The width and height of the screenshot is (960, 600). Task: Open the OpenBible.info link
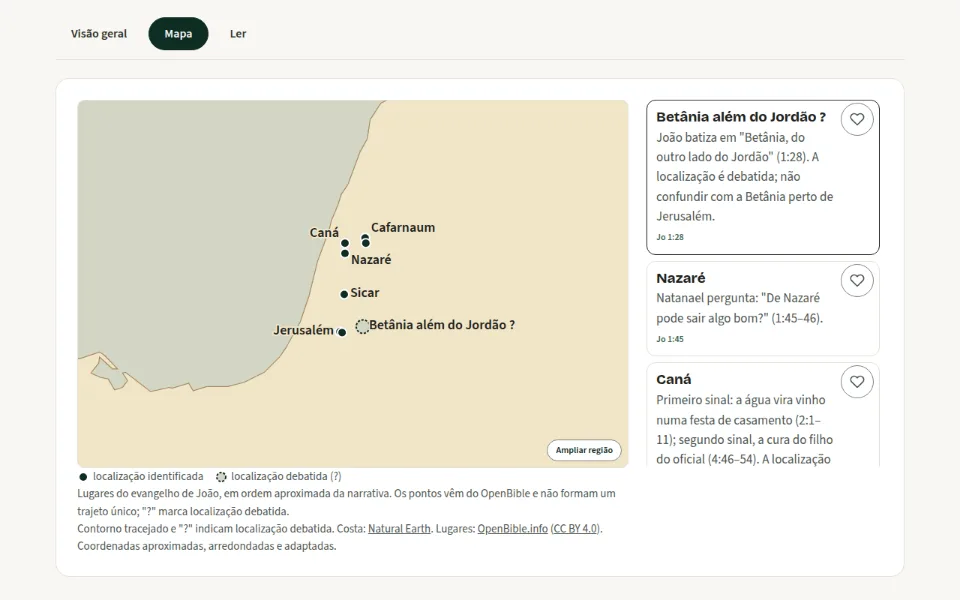512,528
